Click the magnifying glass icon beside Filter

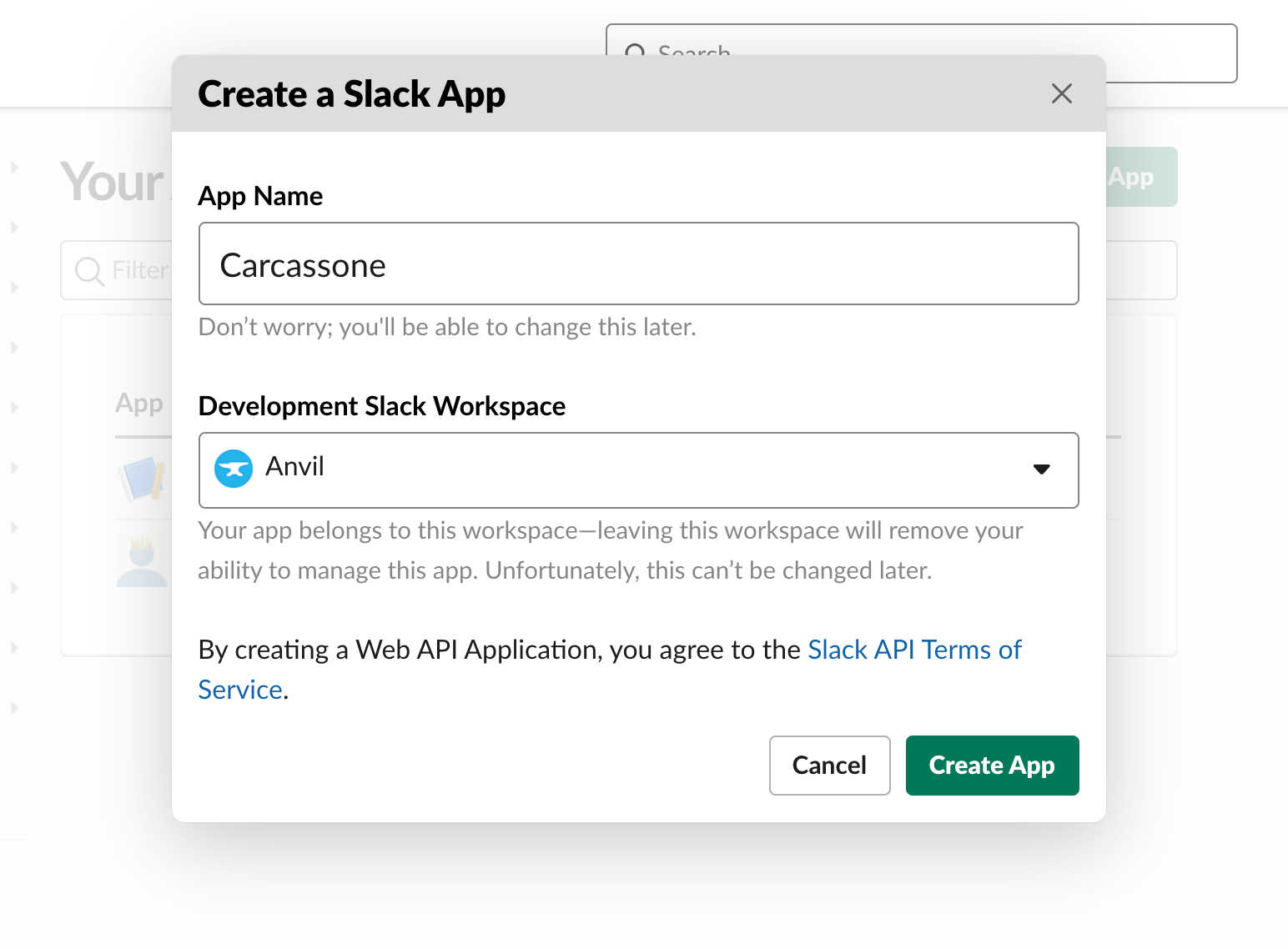click(x=88, y=270)
